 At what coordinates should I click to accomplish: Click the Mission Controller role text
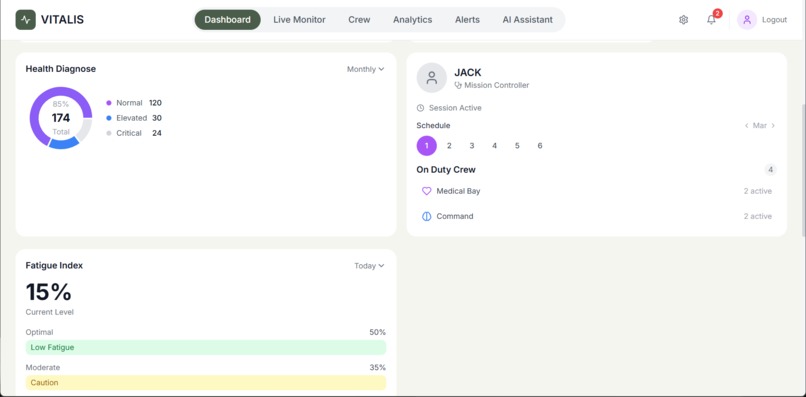(497, 85)
